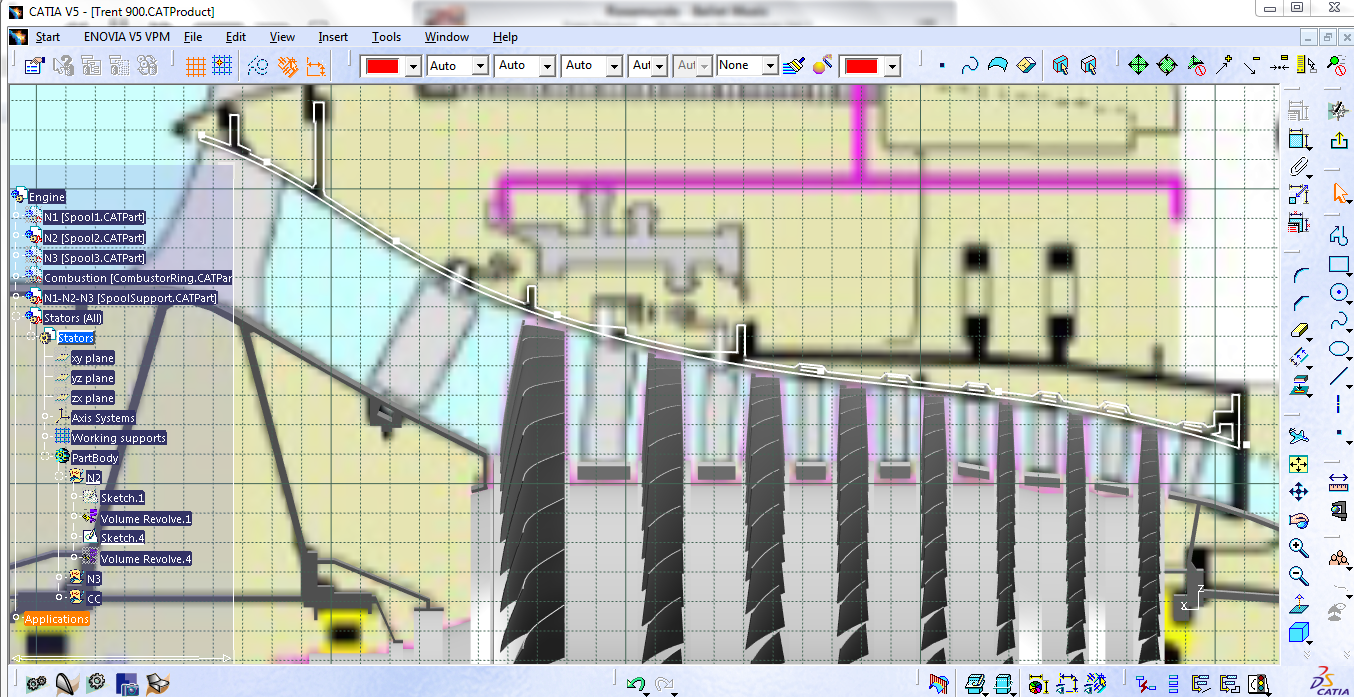Expand the Combustion tree node
1354x697 pixels.
[15, 277]
